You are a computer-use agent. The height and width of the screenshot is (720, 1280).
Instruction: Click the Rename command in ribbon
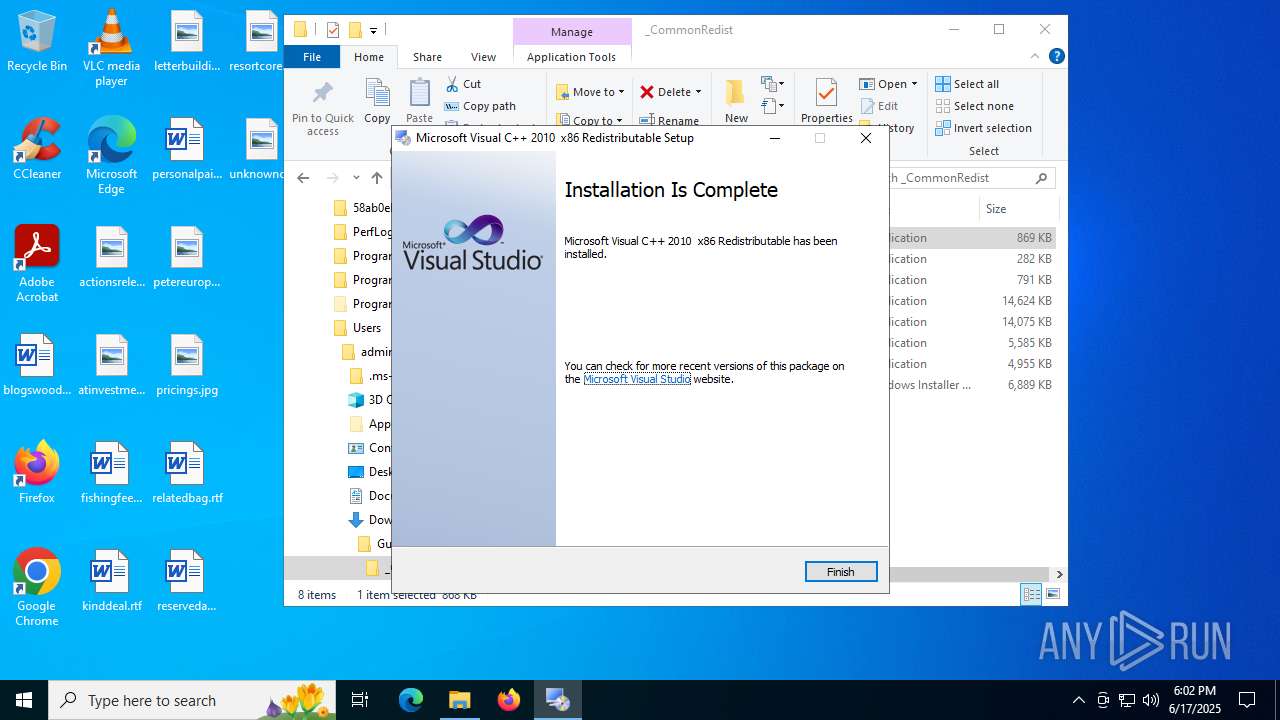pyautogui.click(x=670, y=120)
